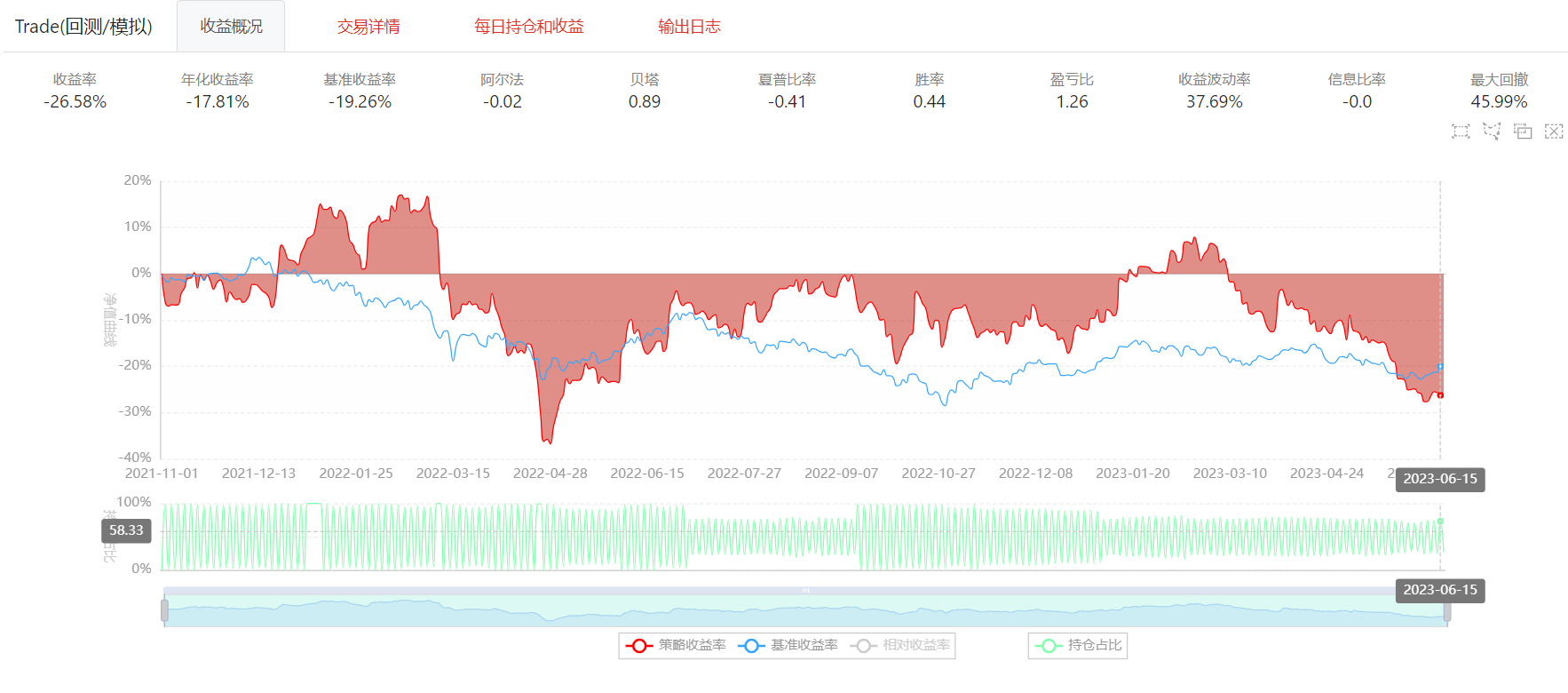Click the 基准收益率 value -19.26%
The width and height of the screenshot is (1568, 693).
[360, 102]
